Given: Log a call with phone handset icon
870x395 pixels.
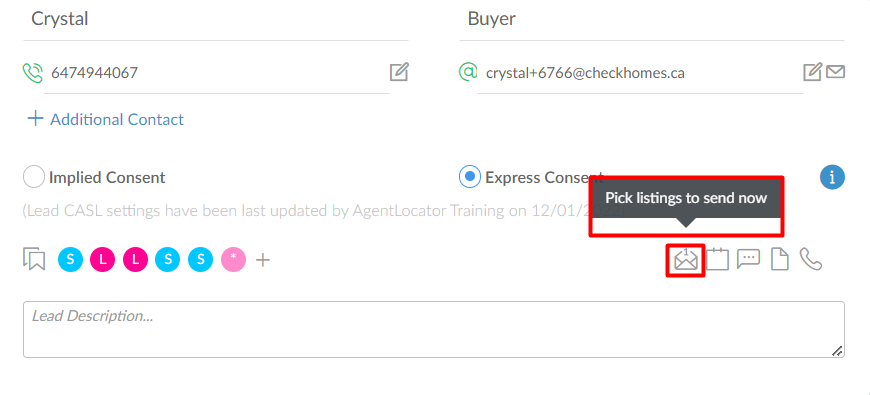Looking at the screenshot, I should (811, 259).
